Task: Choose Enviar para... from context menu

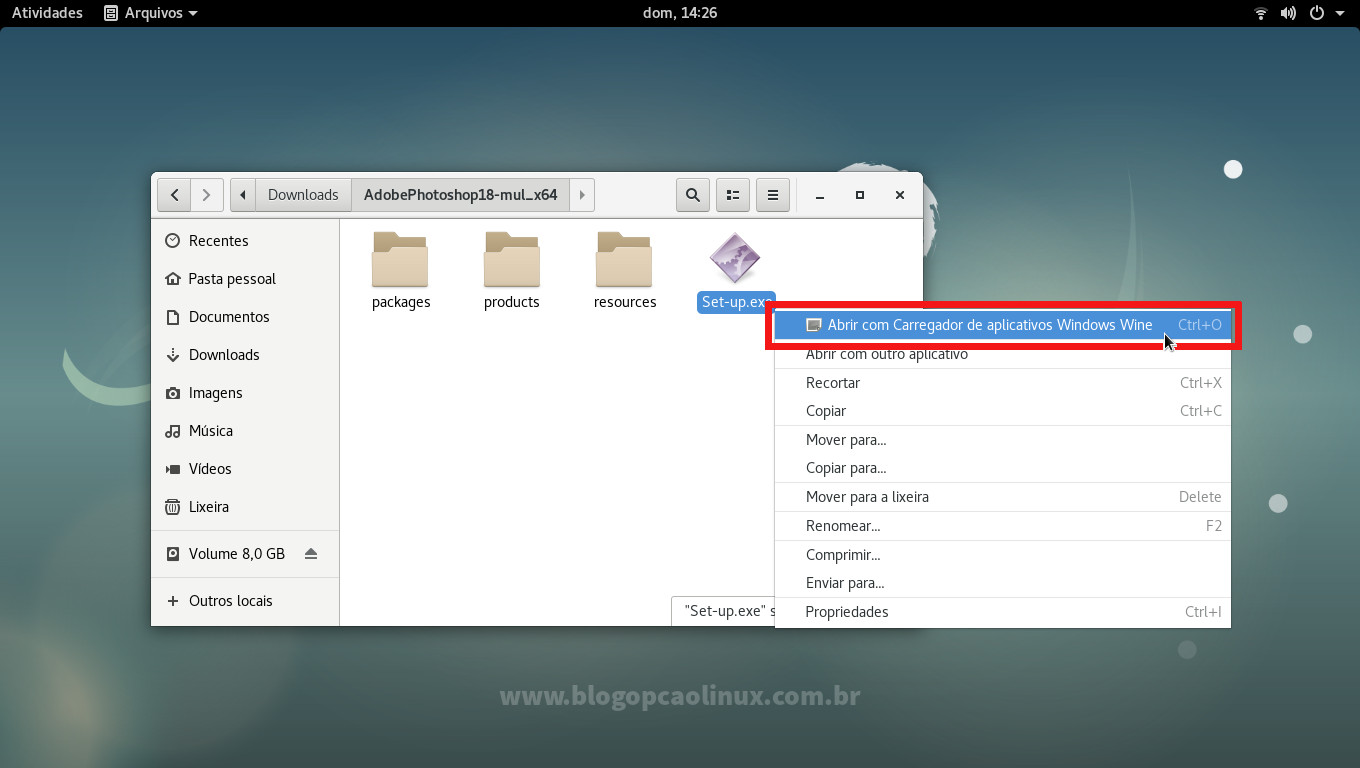Action: click(x=1003, y=583)
